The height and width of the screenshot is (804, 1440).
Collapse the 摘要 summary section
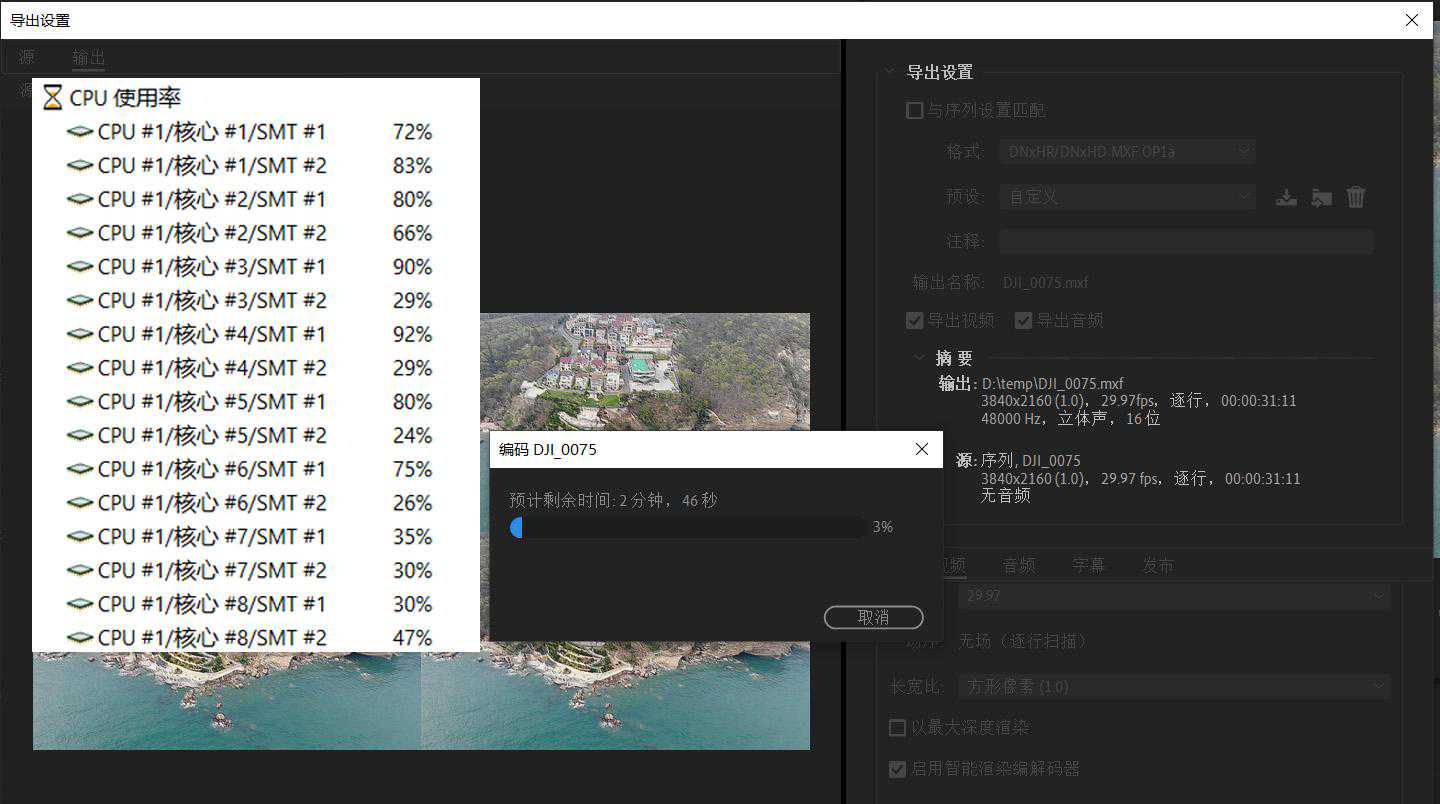(920, 358)
